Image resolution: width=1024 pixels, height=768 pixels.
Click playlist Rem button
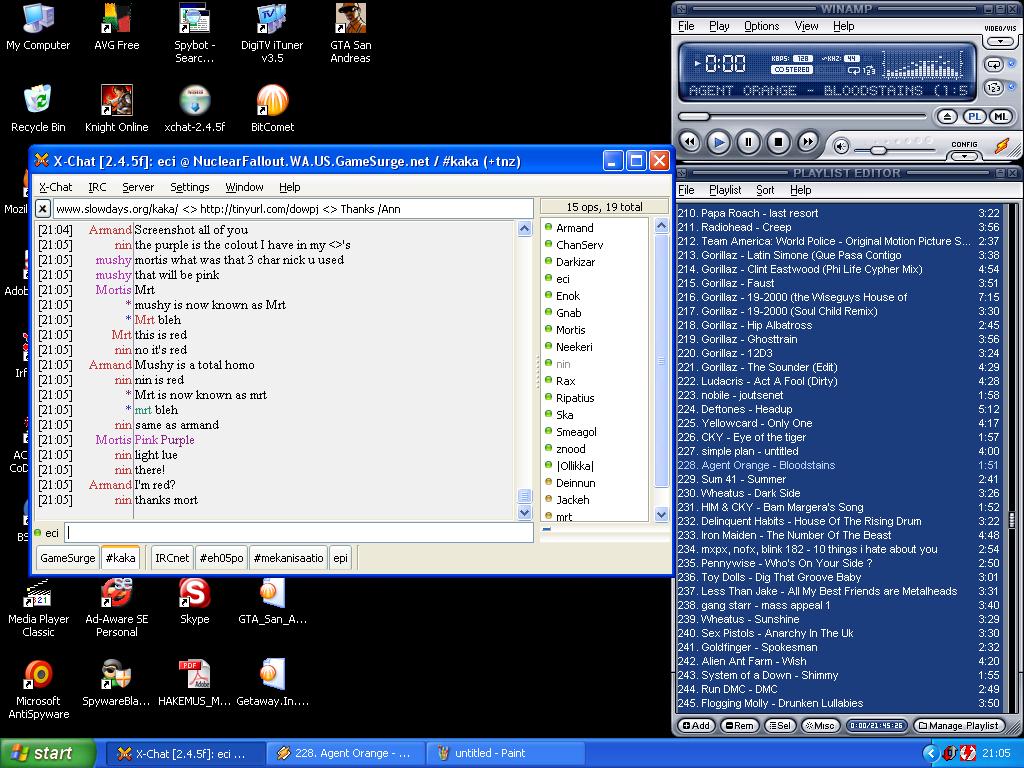739,726
